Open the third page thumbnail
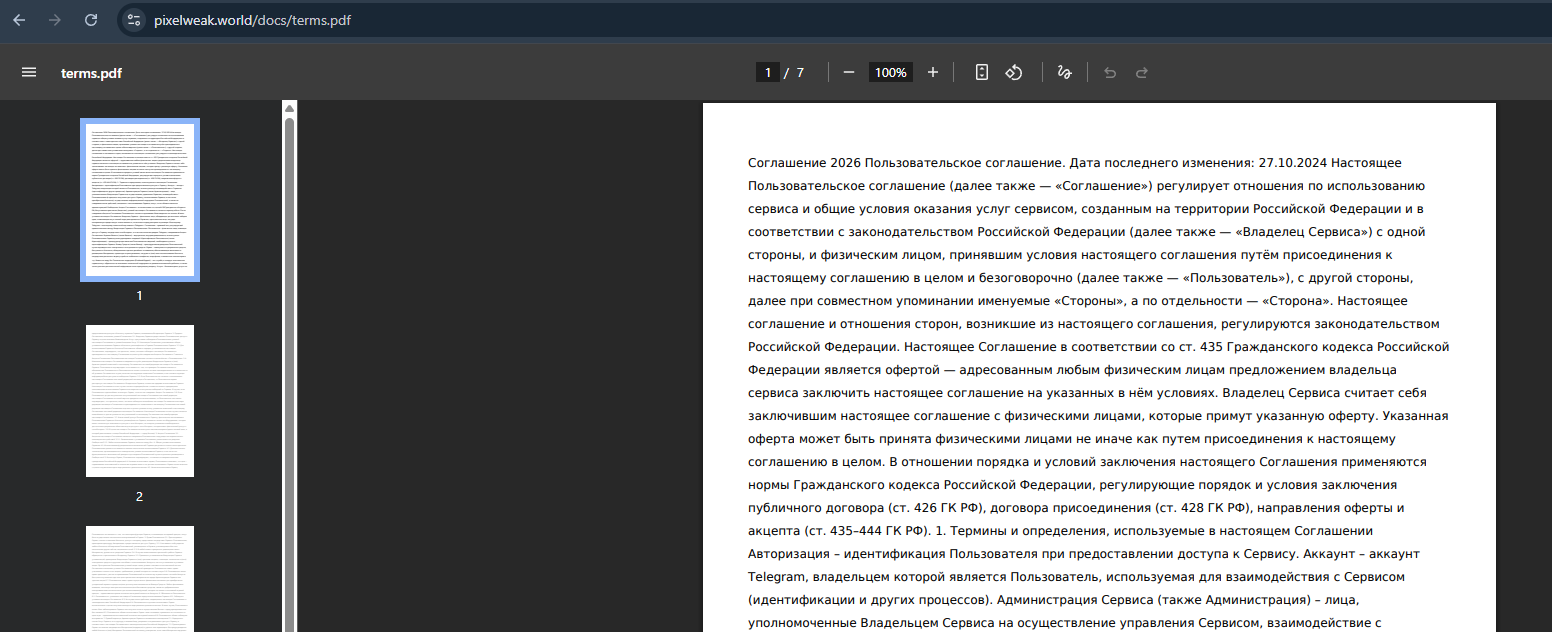The width and height of the screenshot is (1552, 632). pos(140,579)
